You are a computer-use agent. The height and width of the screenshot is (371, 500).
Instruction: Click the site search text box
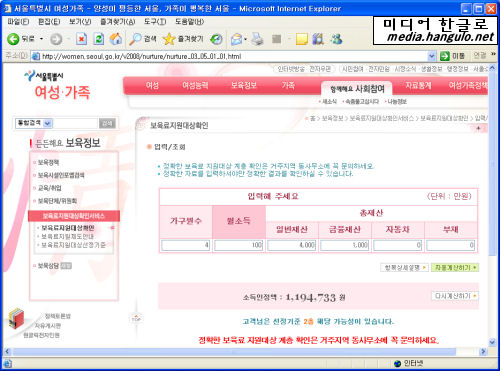(x=75, y=123)
